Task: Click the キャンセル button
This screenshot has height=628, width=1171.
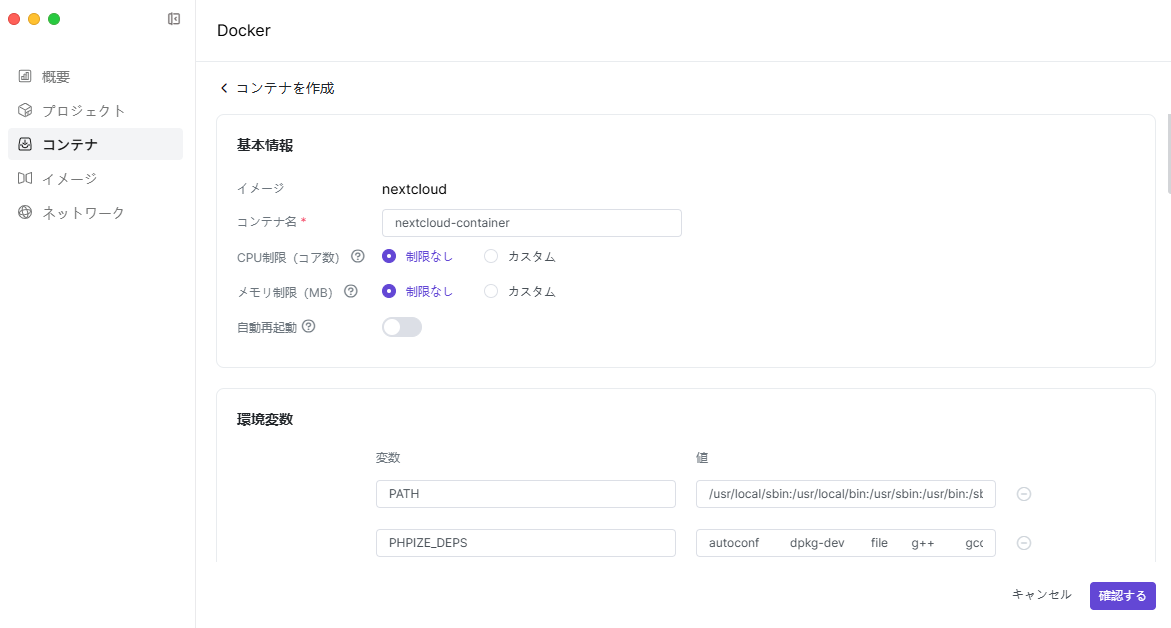Action: (1041, 595)
